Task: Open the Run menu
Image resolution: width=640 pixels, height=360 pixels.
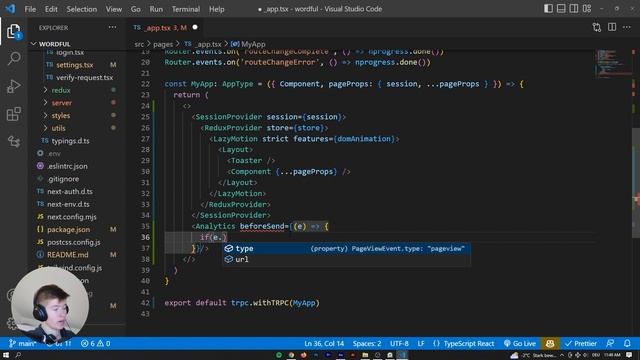Action: coord(156,9)
